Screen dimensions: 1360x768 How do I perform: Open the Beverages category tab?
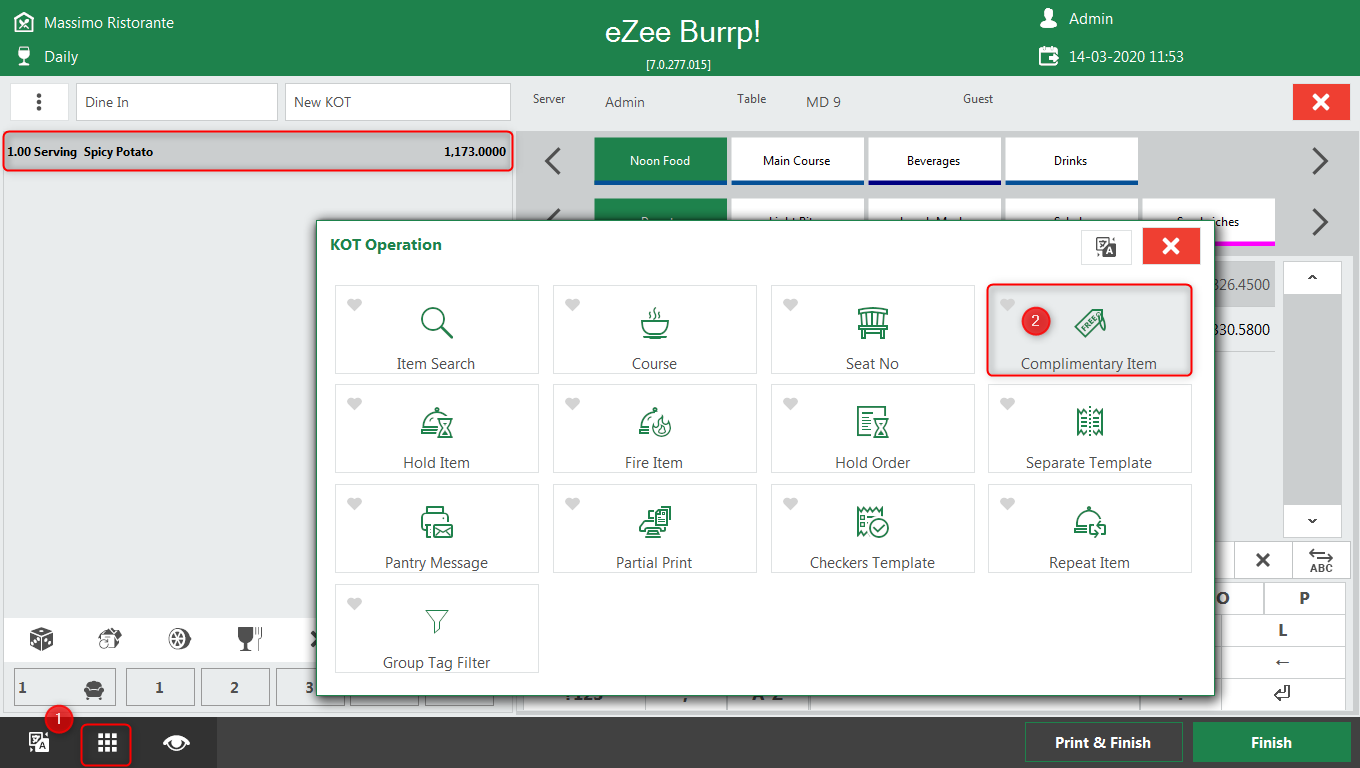point(934,161)
